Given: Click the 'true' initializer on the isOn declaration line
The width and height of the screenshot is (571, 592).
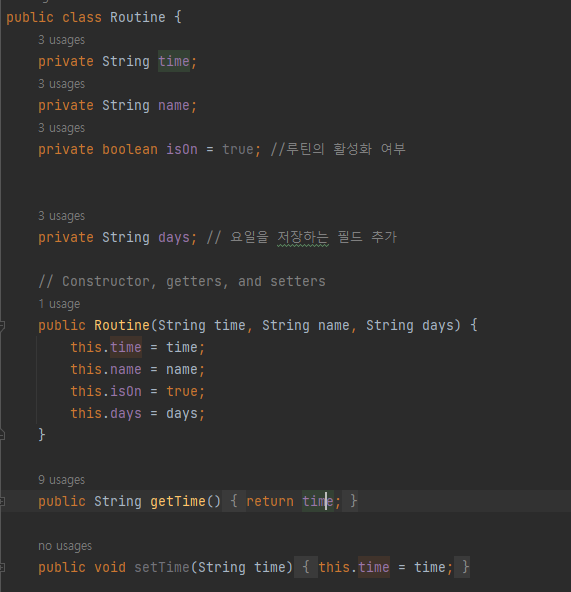Looking at the screenshot, I should (238, 150).
